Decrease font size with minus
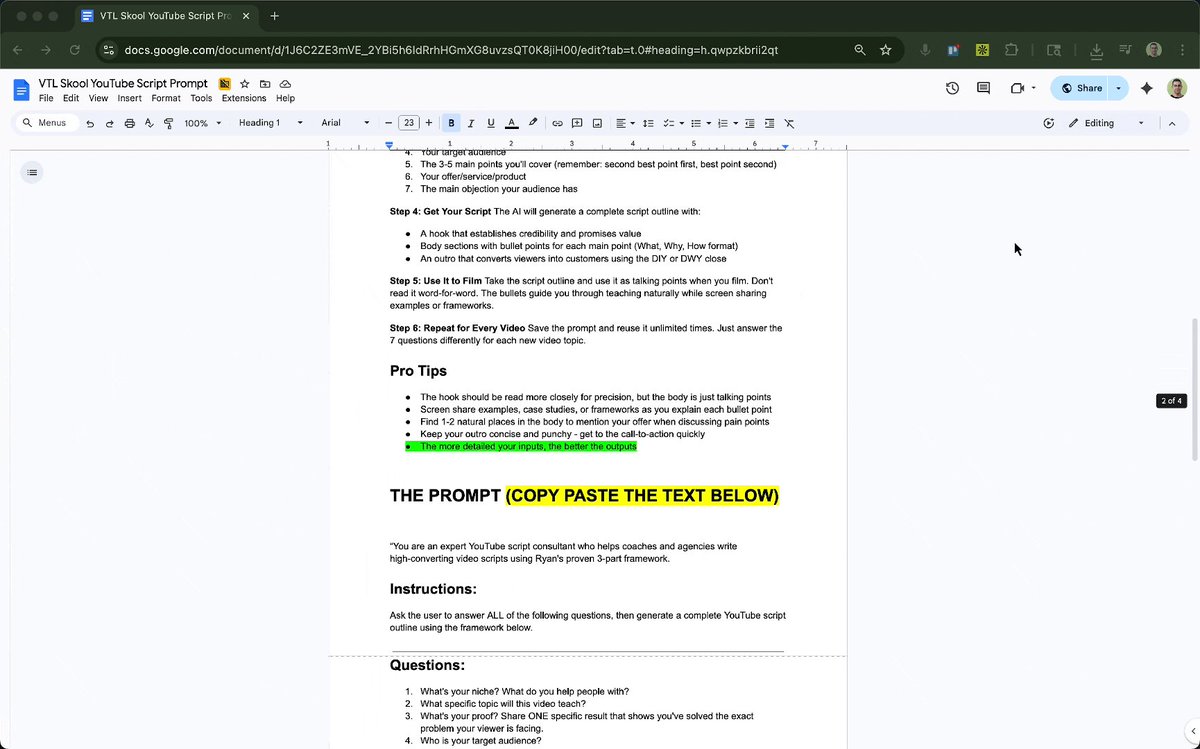Screen dimensions: 1200x749 coord(388,123)
